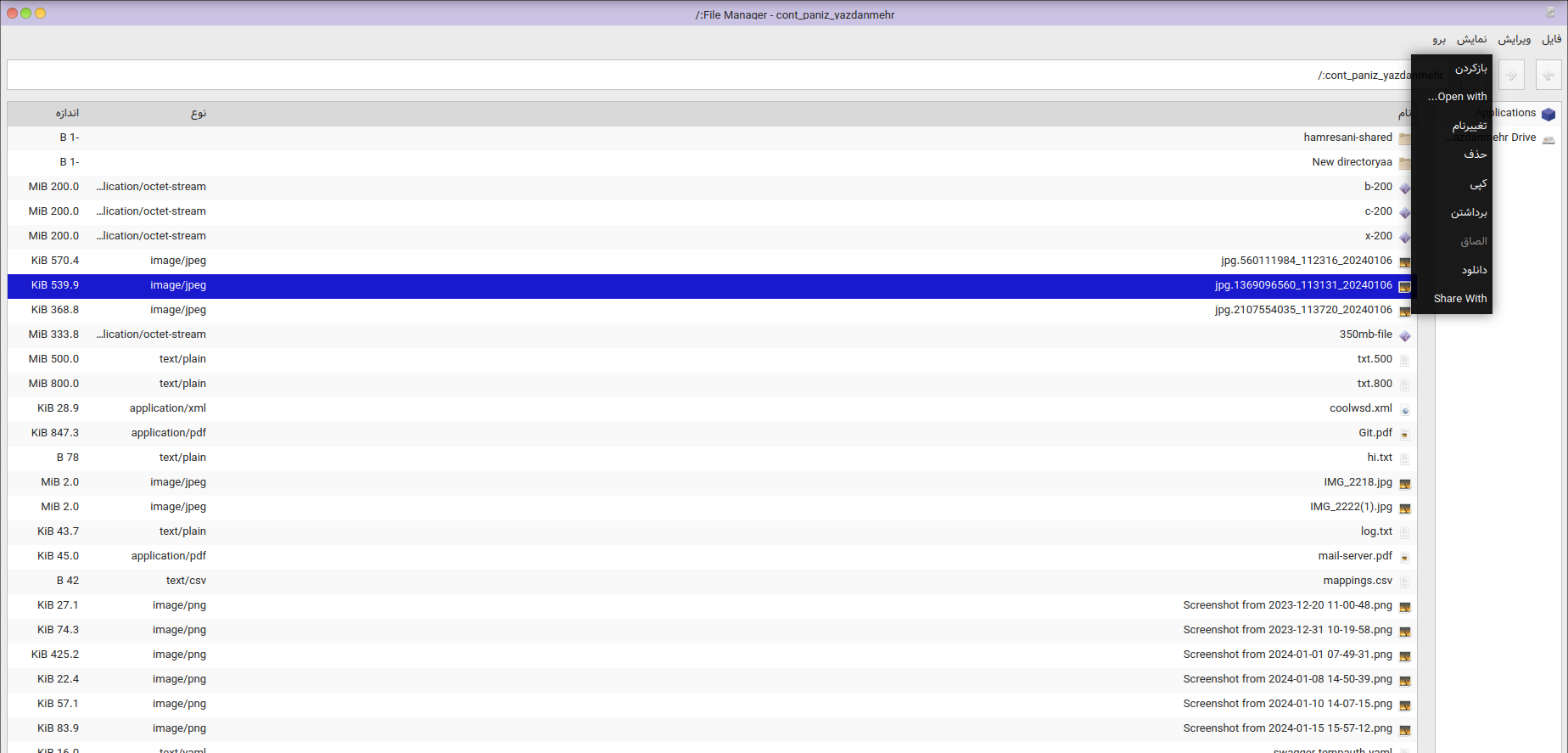Click the right-pointing arrow navigation button
Image resolution: width=1568 pixels, height=753 pixels.
tap(1511, 75)
